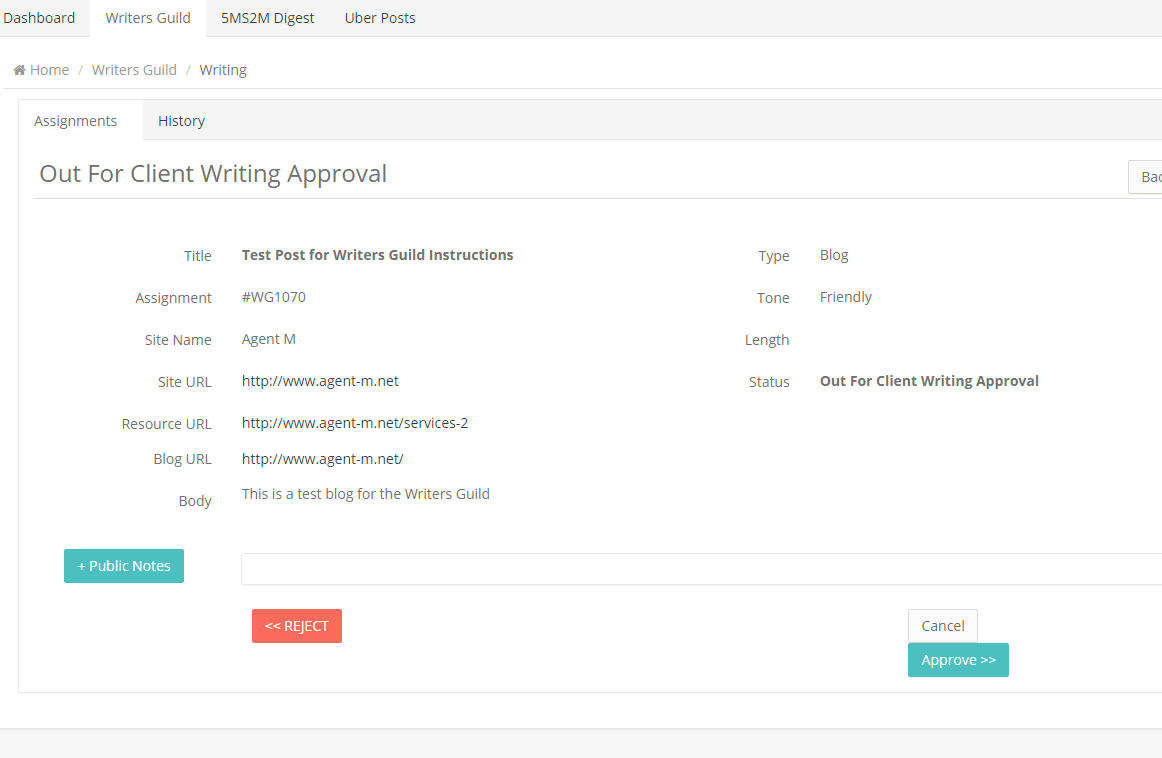Open the Uber Posts tab

pyautogui.click(x=380, y=18)
